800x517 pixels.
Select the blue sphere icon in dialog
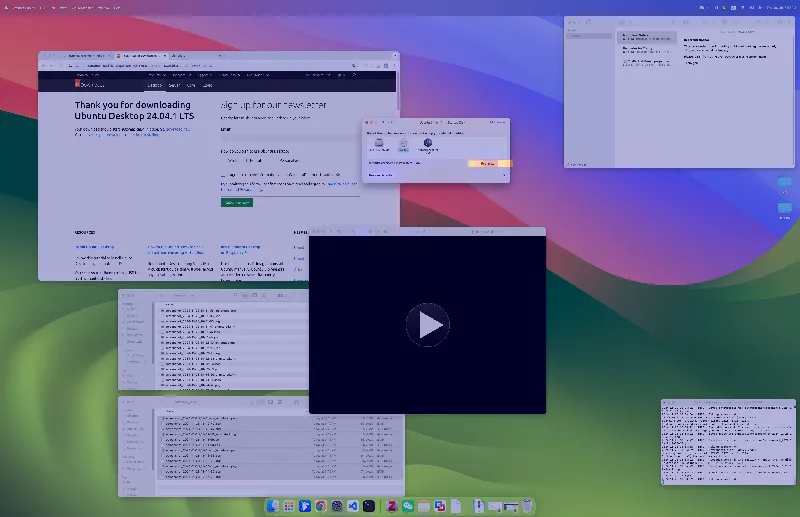click(x=428, y=143)
